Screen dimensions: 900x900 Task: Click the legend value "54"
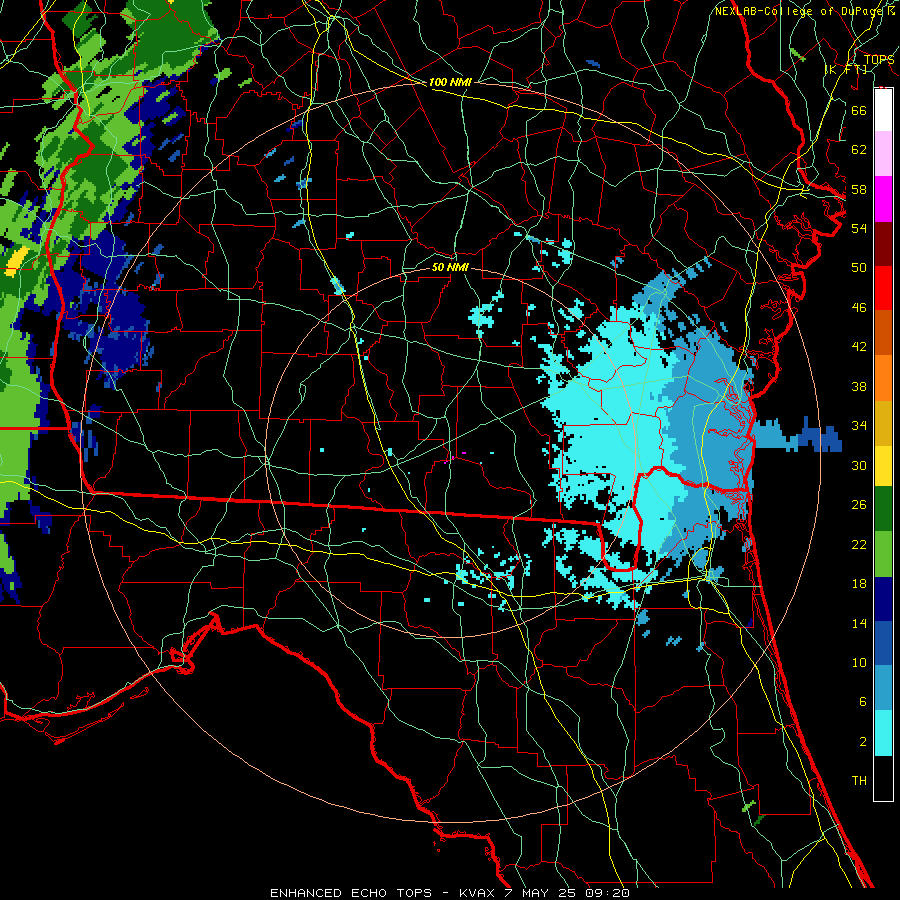coord(859,228)
